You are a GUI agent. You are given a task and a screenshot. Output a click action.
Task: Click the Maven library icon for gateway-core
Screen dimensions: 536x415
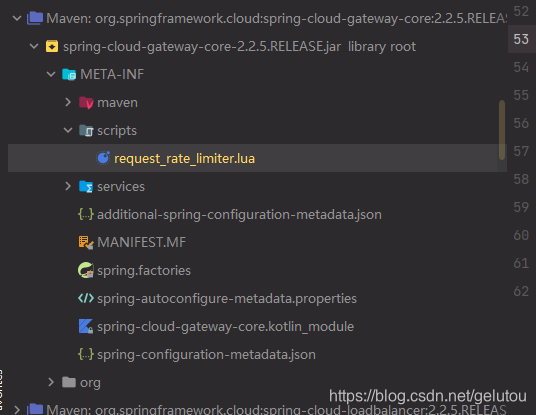(x=35, y=18)
